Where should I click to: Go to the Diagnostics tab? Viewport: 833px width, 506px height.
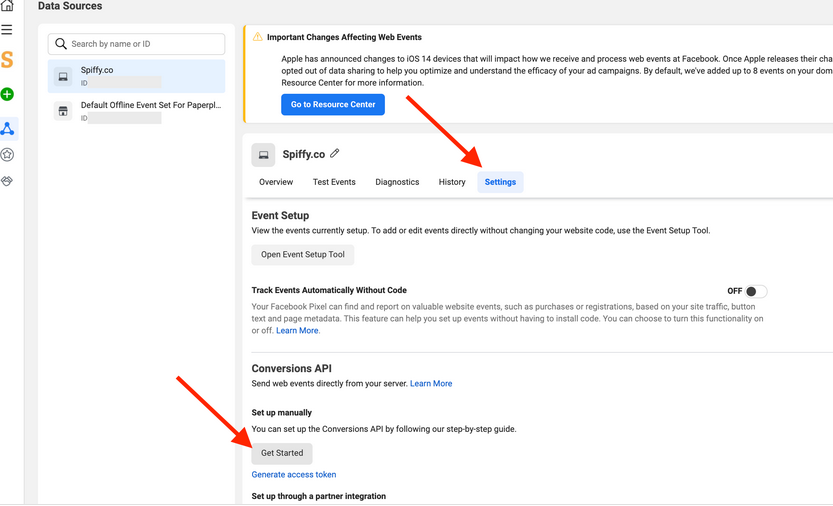point(397,182)
